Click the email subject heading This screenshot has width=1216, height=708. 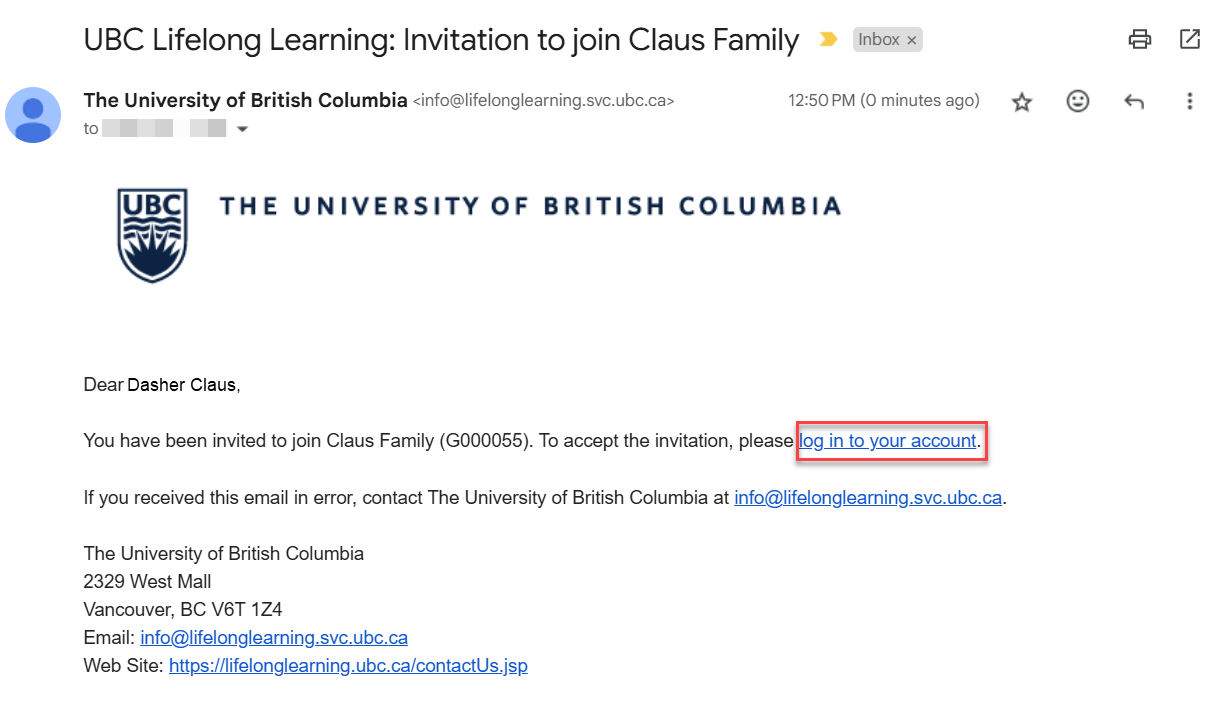click(441, 40)
